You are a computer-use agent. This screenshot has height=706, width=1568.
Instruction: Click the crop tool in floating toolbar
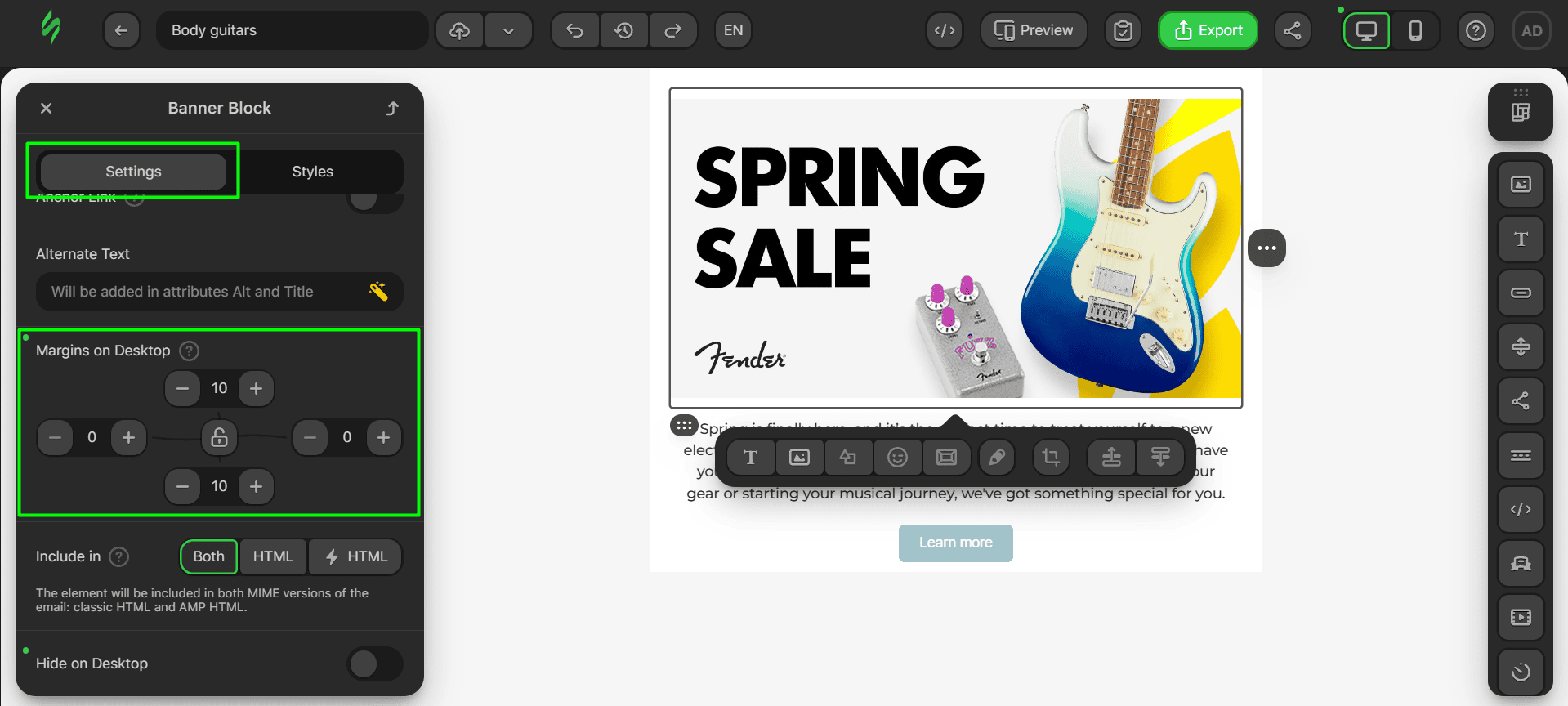(1051, 457)
